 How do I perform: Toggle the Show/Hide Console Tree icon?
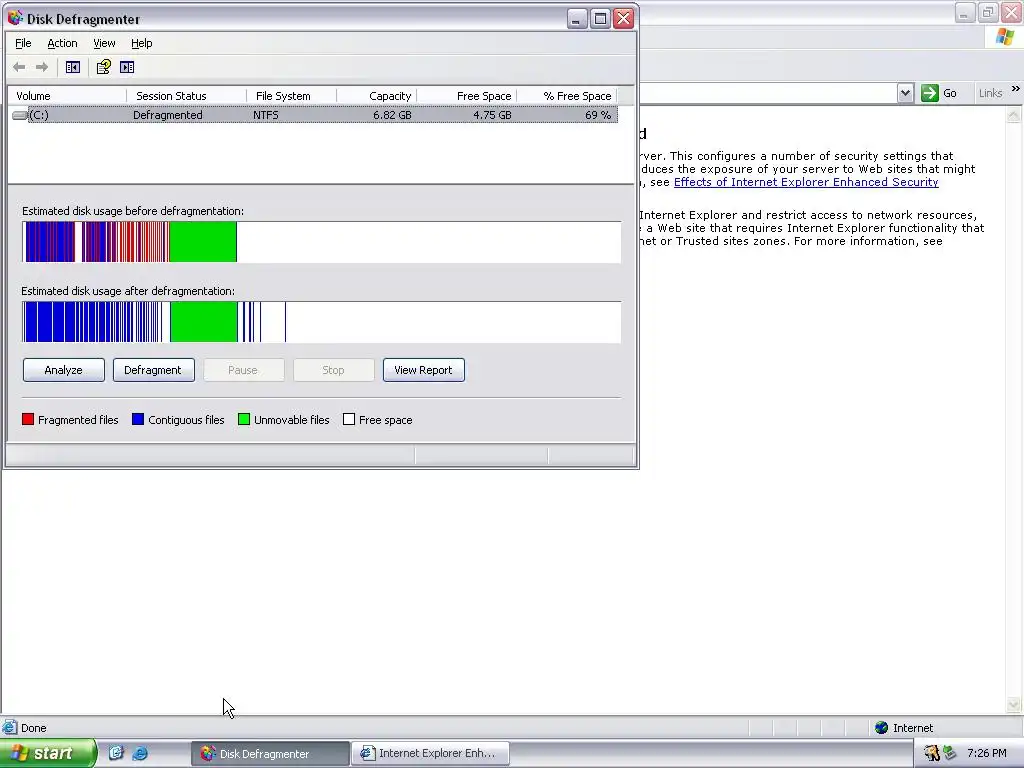point(72,67)
